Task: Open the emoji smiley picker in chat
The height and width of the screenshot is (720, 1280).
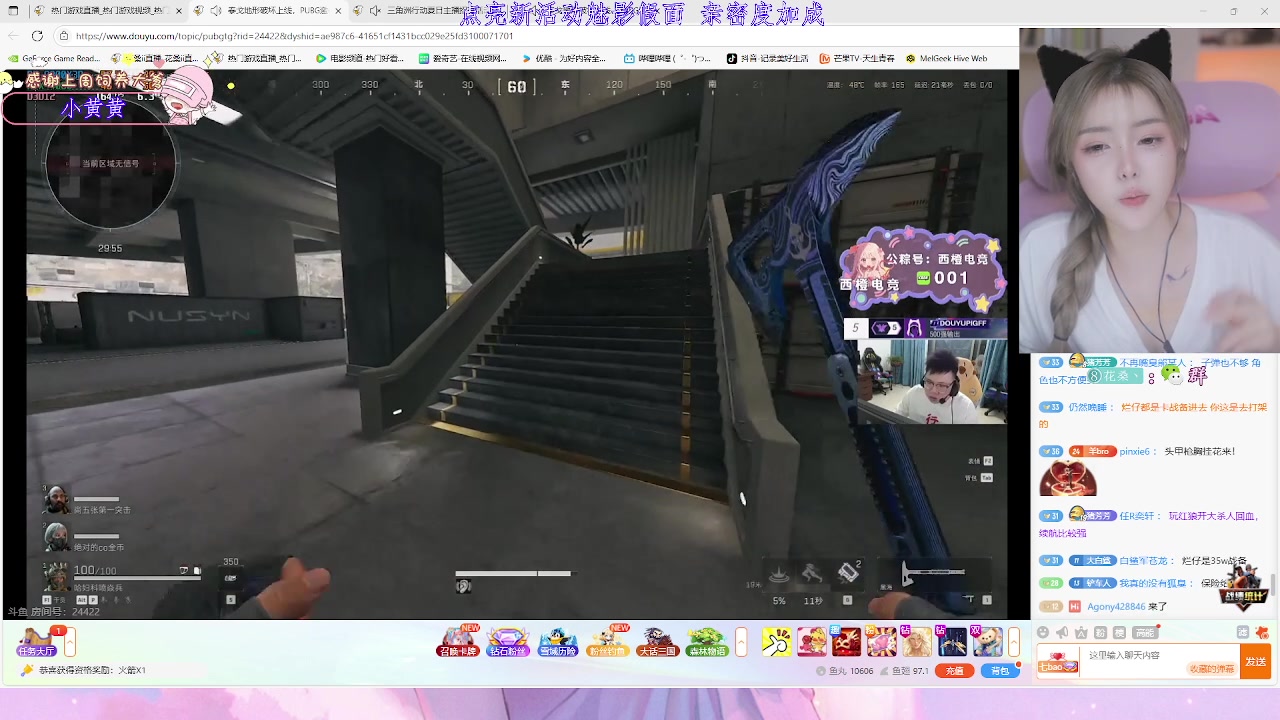Action: (1043, 632)
